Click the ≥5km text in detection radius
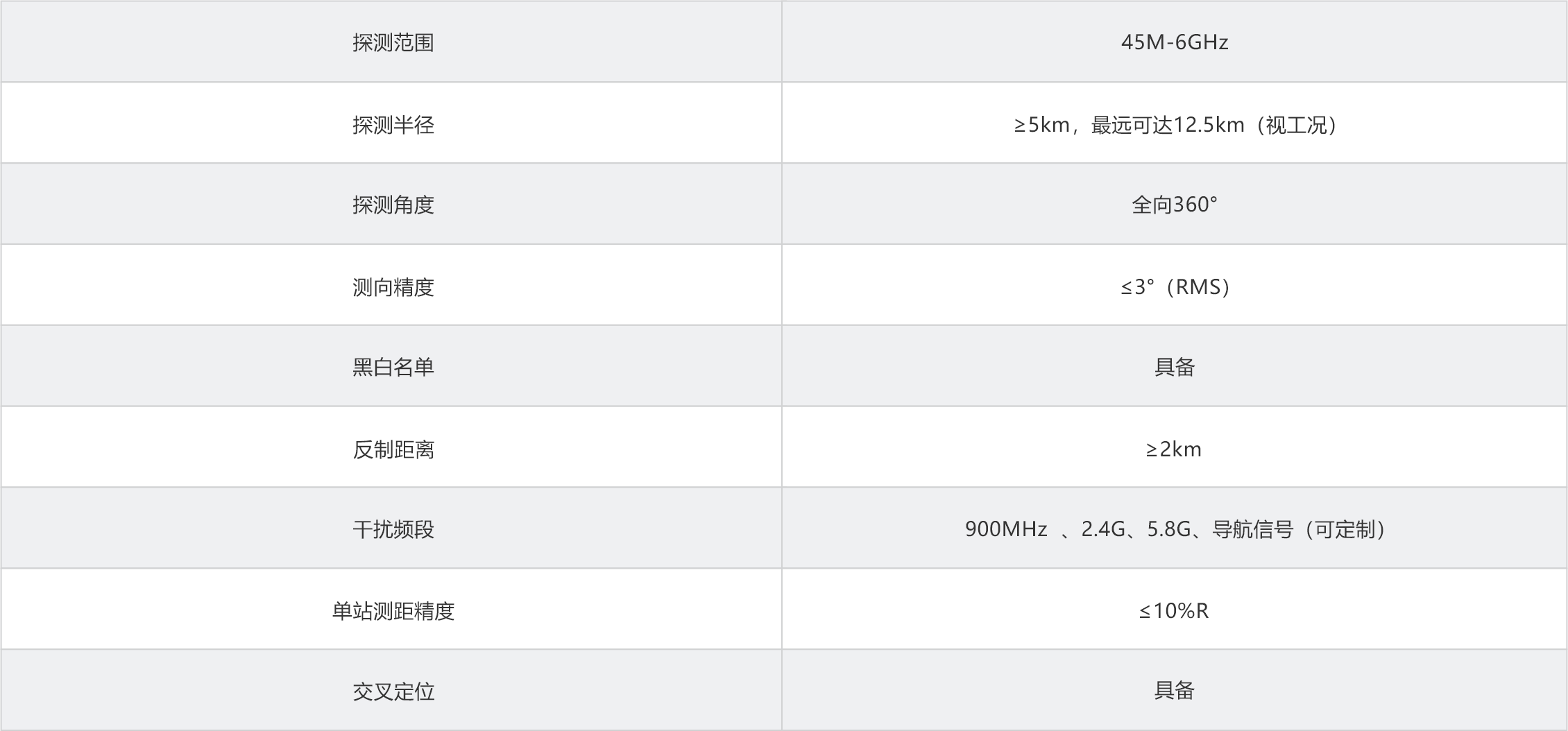This screenshot has height=731, width=1568. coord(1041,125)
